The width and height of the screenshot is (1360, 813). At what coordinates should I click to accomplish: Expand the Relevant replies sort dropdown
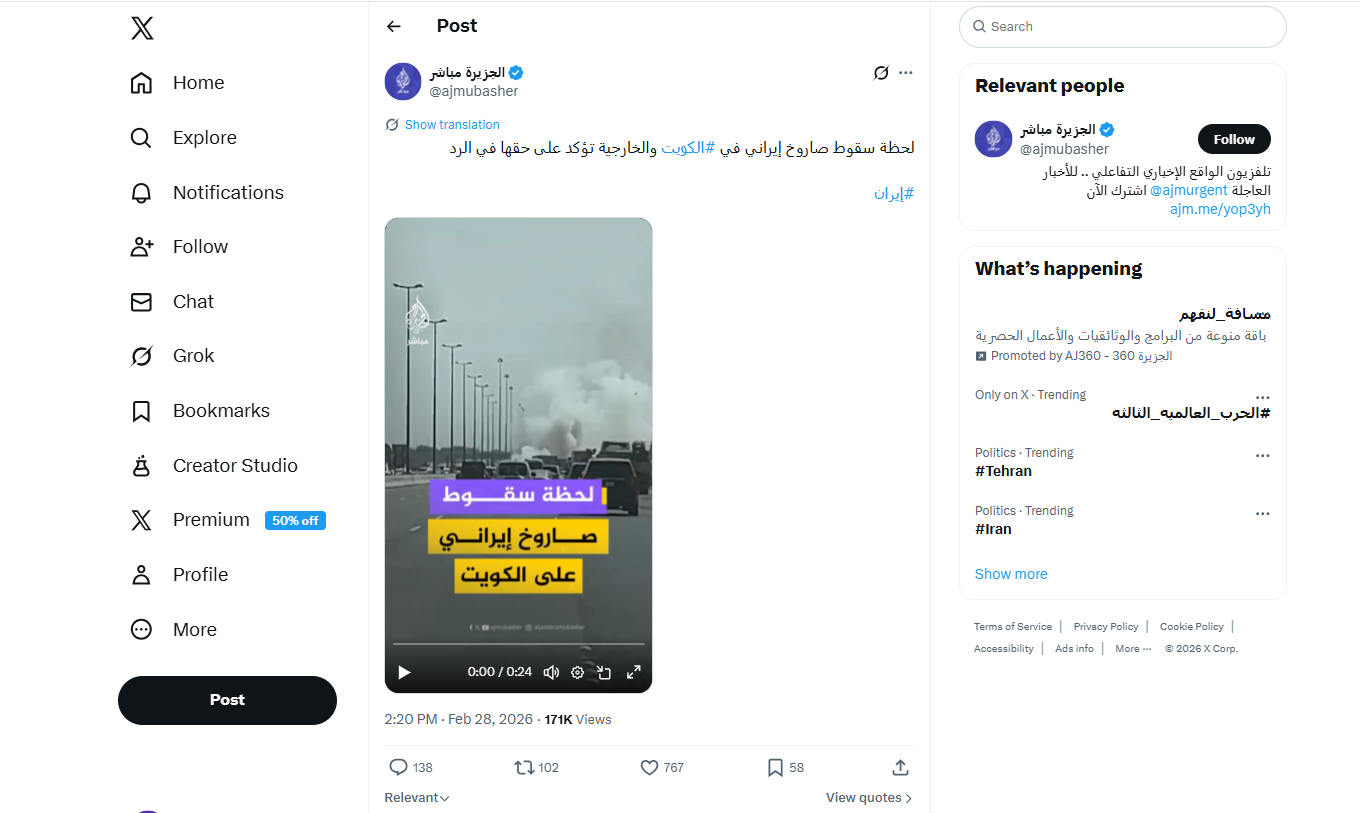tap(417, 797)
